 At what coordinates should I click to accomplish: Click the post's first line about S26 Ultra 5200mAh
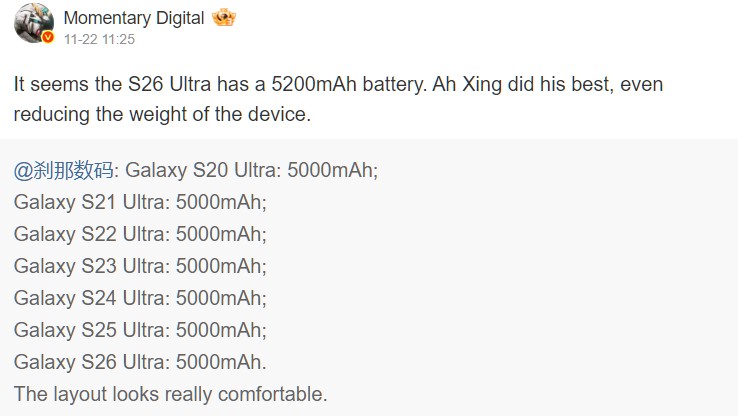(338, 85)
